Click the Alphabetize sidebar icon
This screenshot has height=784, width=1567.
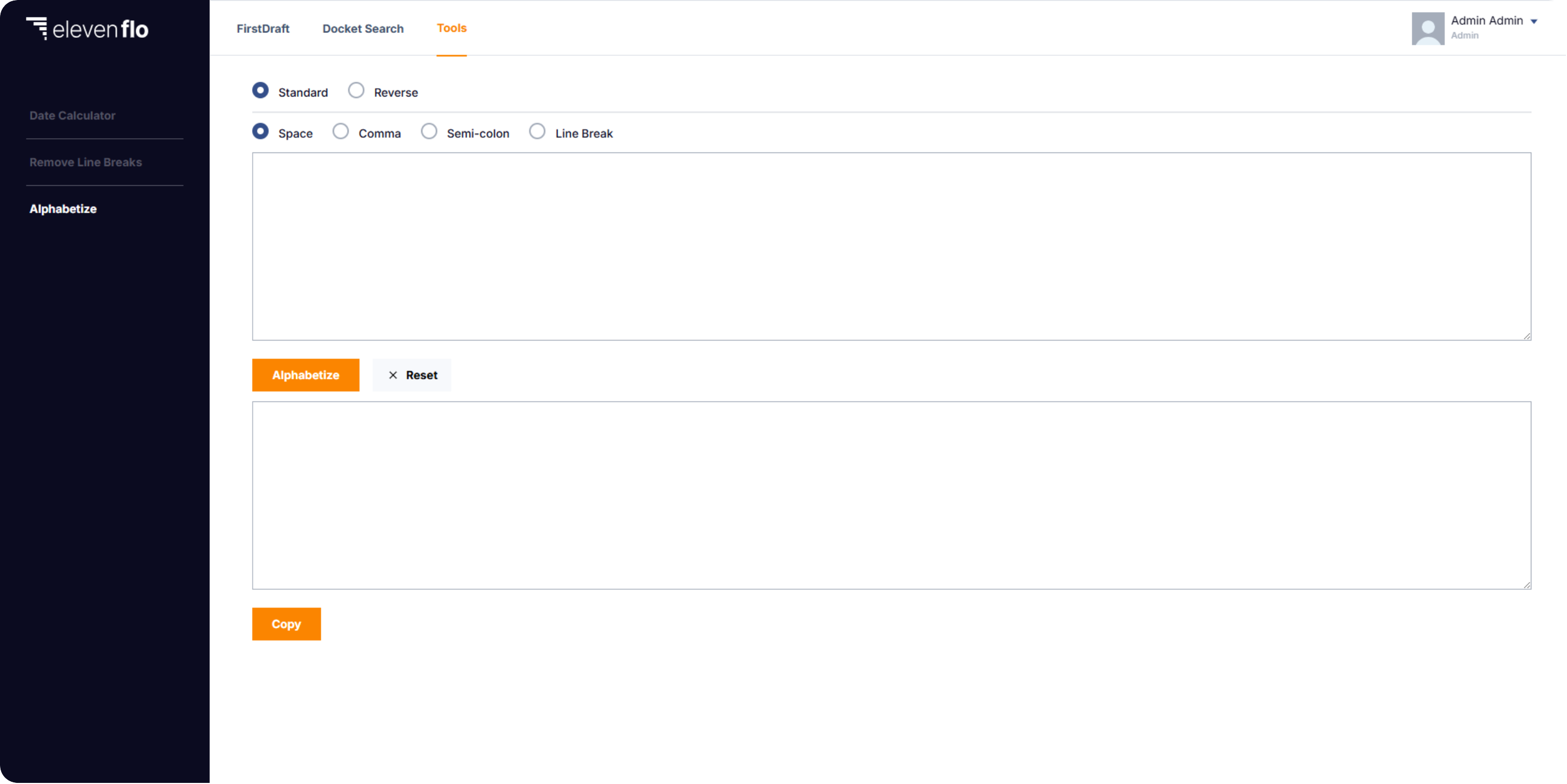62,209
